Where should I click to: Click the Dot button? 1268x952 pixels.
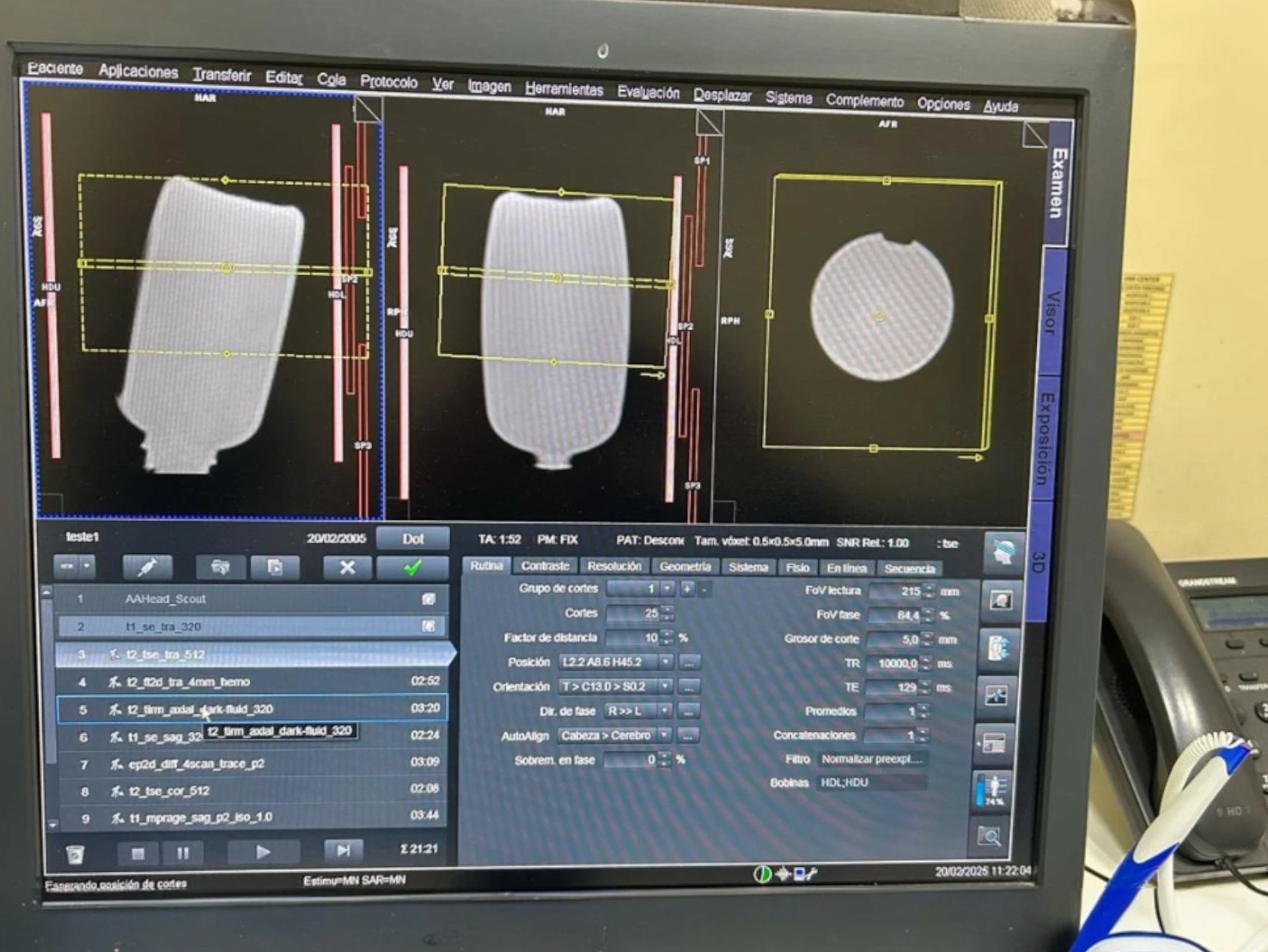(x=413, y=539)
